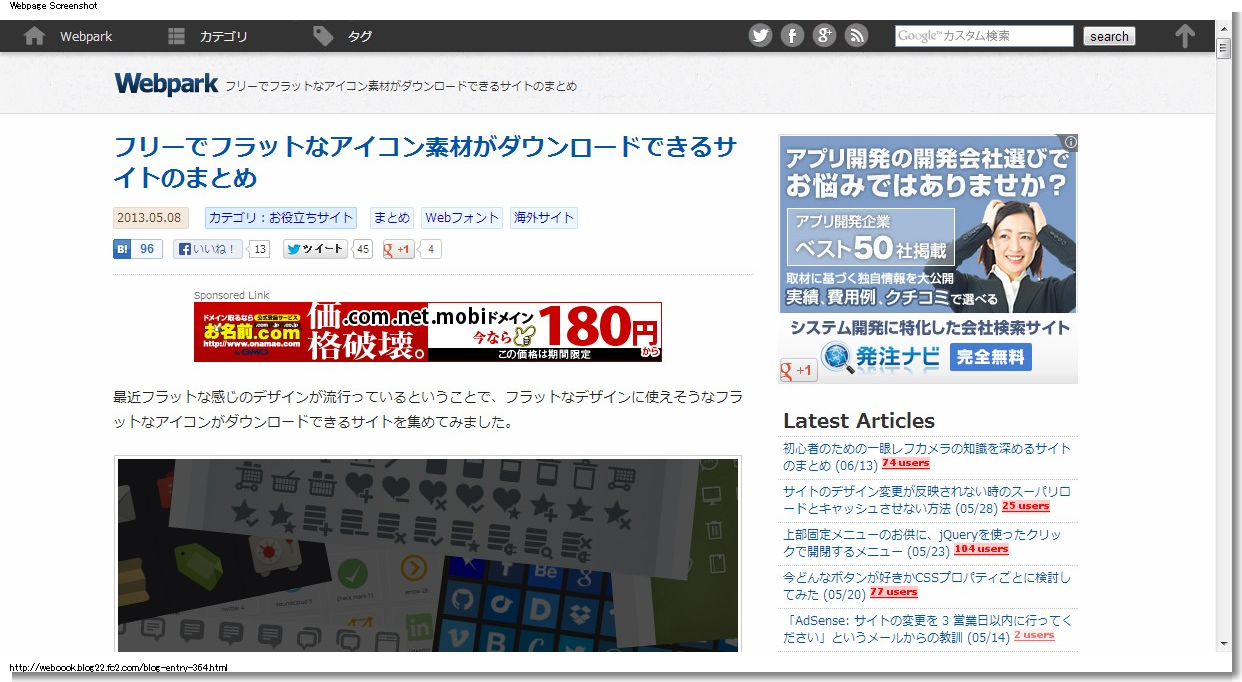
Task: Click the タグ tag icon
Action: (323, 36)
